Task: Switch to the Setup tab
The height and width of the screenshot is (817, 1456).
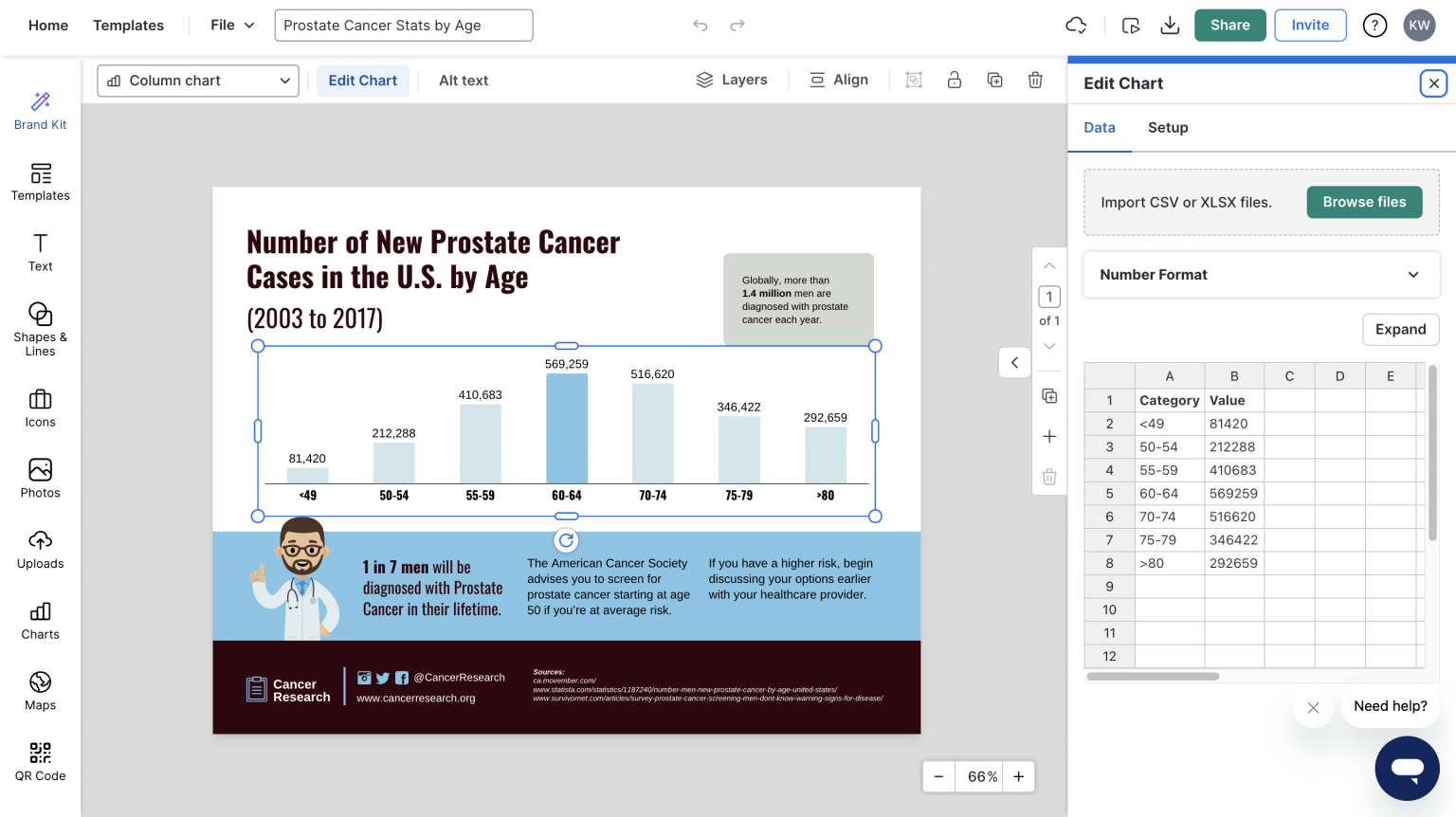Action: (x=1168, y=127)
